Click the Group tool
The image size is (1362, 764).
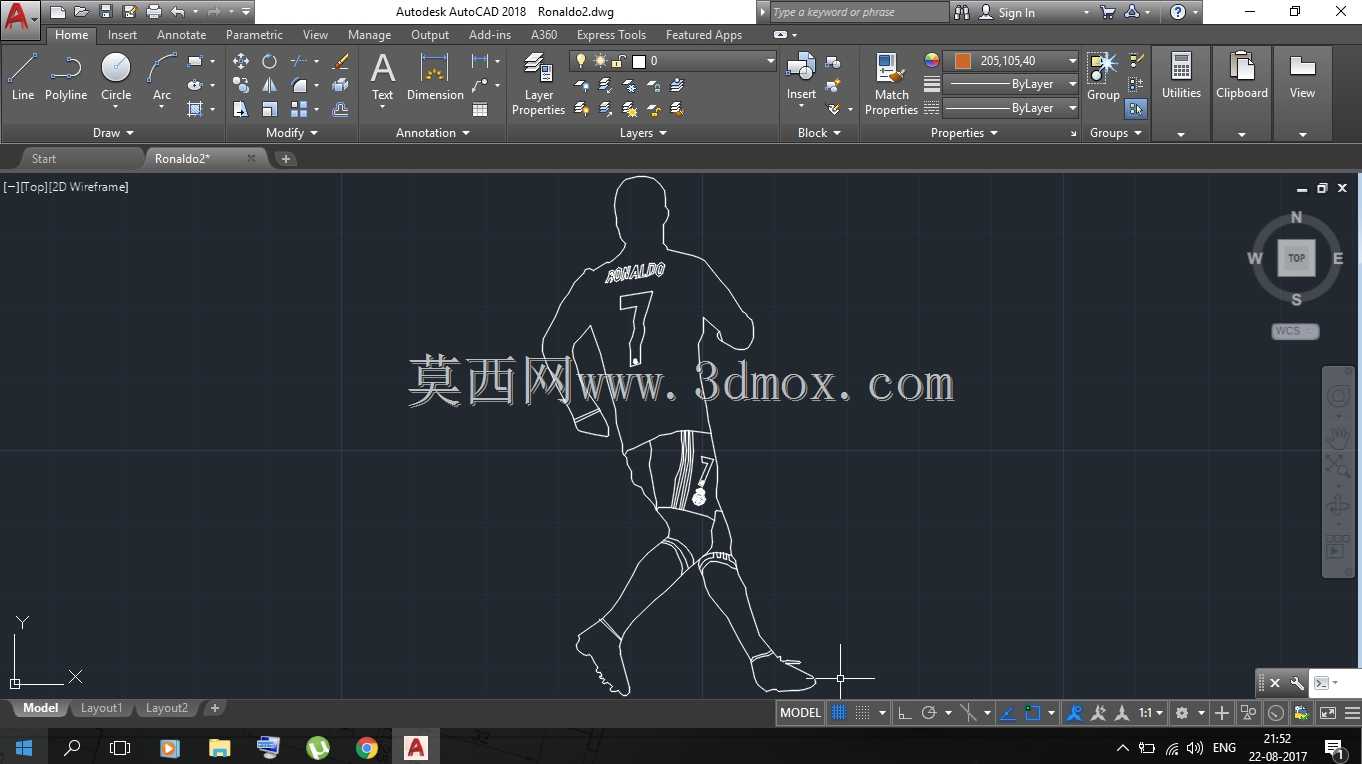click(1103, 78)
